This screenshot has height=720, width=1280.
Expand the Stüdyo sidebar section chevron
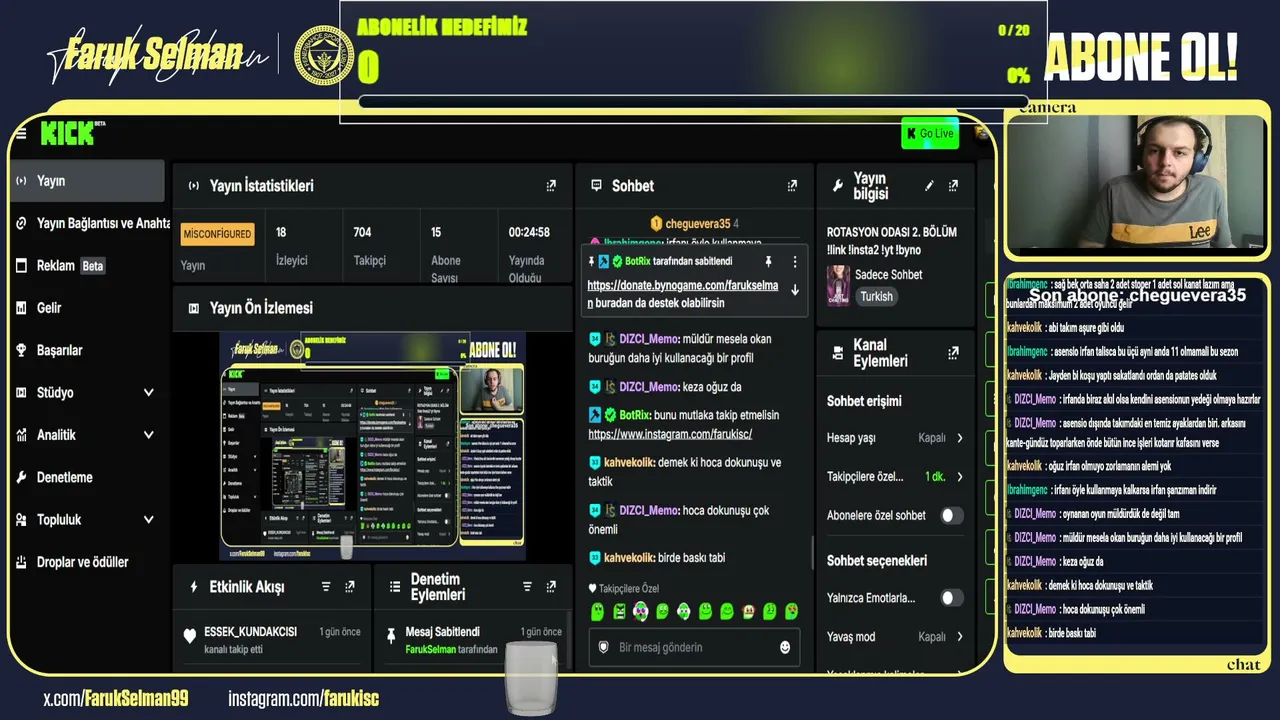[x=149, y=393]
